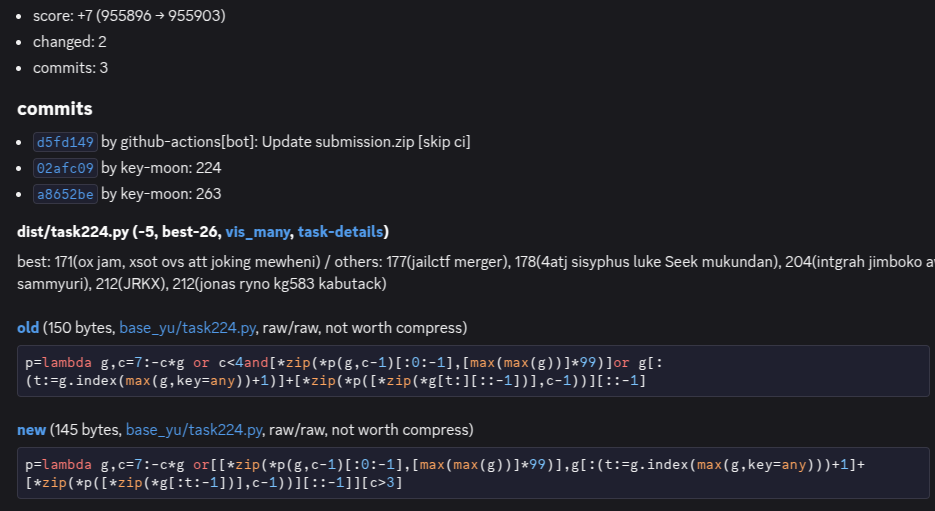Click the new 145-byte code block

(x=473, y=473)
